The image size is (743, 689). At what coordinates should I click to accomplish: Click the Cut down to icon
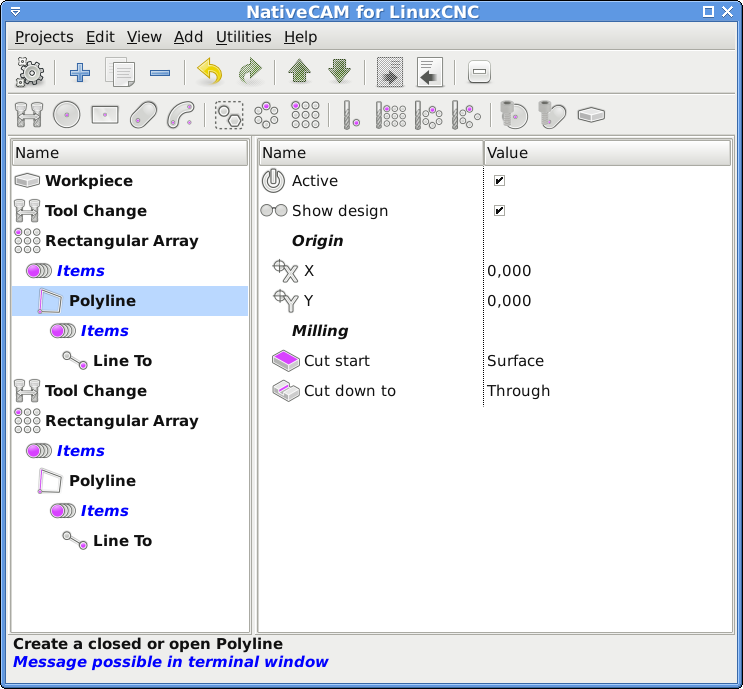[x=286, y=391]
